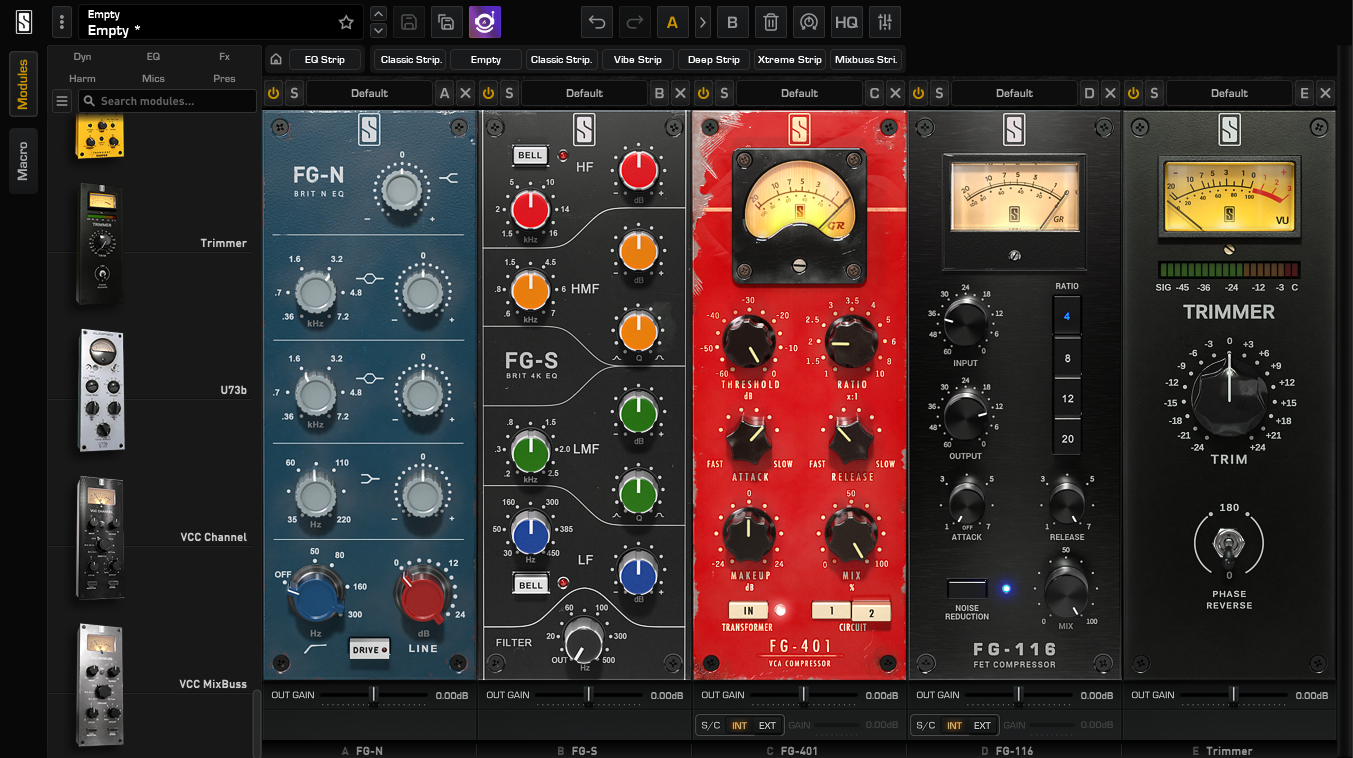
Task: Solo slot A using its S icon
Action: click(x=294, y=93)
